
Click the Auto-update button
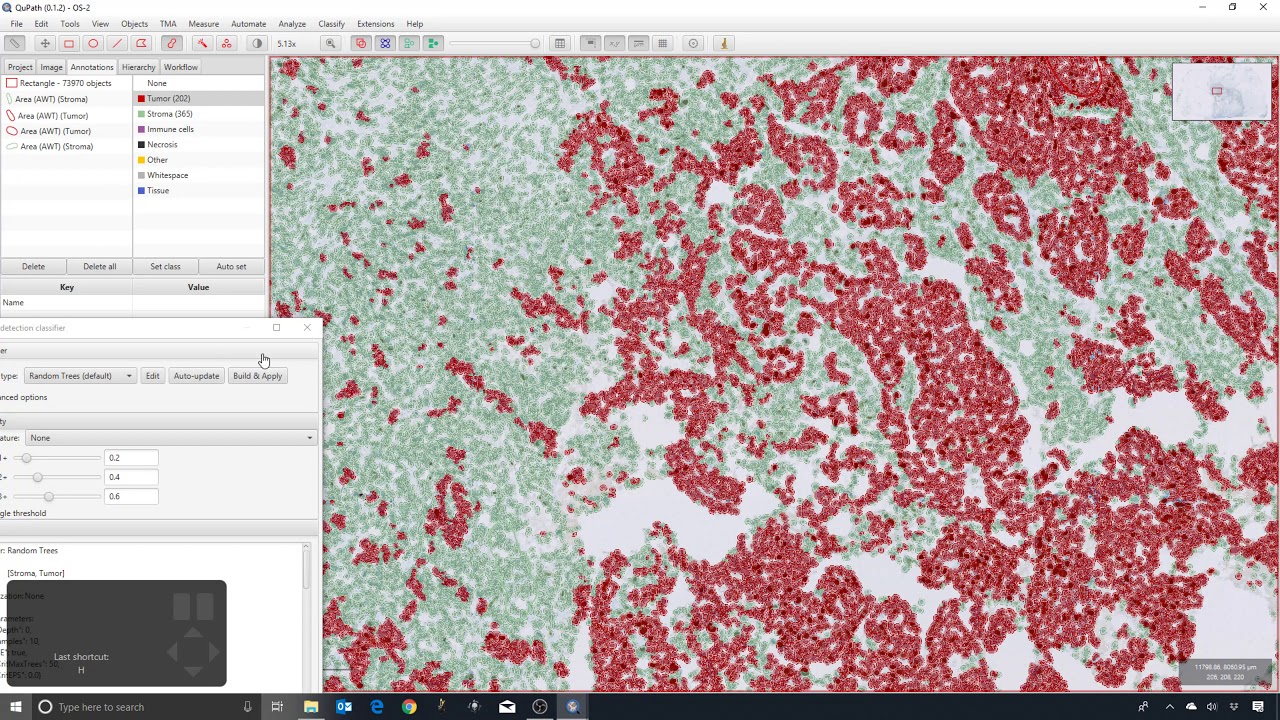click(196, 376)
